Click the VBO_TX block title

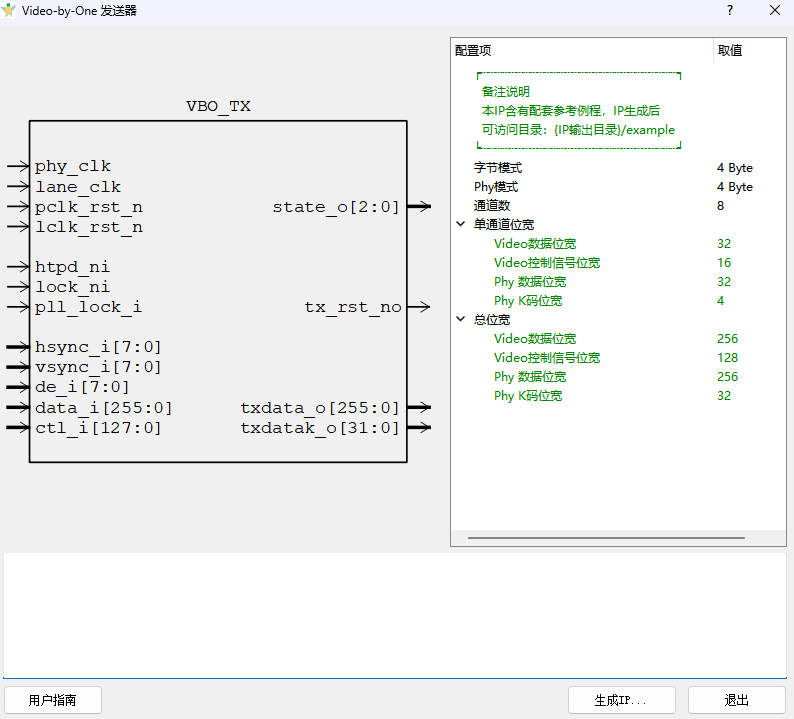pyautogui.click(x=218, y=106)
